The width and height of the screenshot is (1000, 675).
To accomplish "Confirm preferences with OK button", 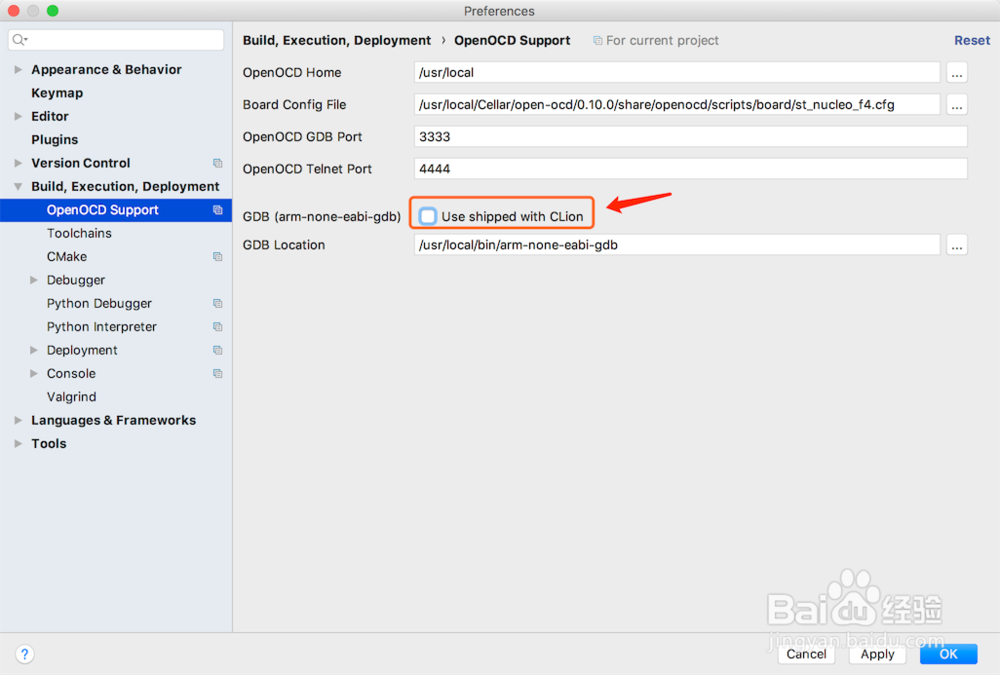I will [x=948, y=654].
